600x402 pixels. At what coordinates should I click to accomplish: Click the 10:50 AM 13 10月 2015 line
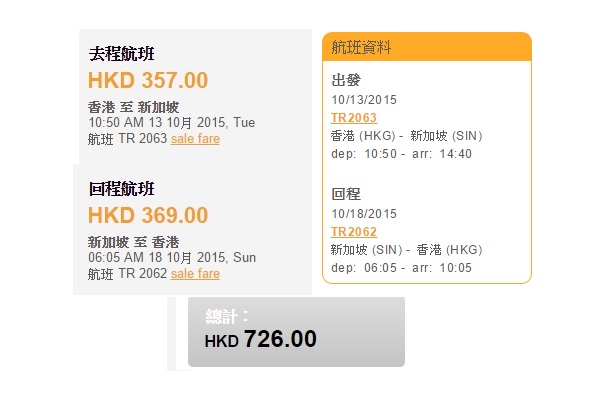[x=172, y=123]
